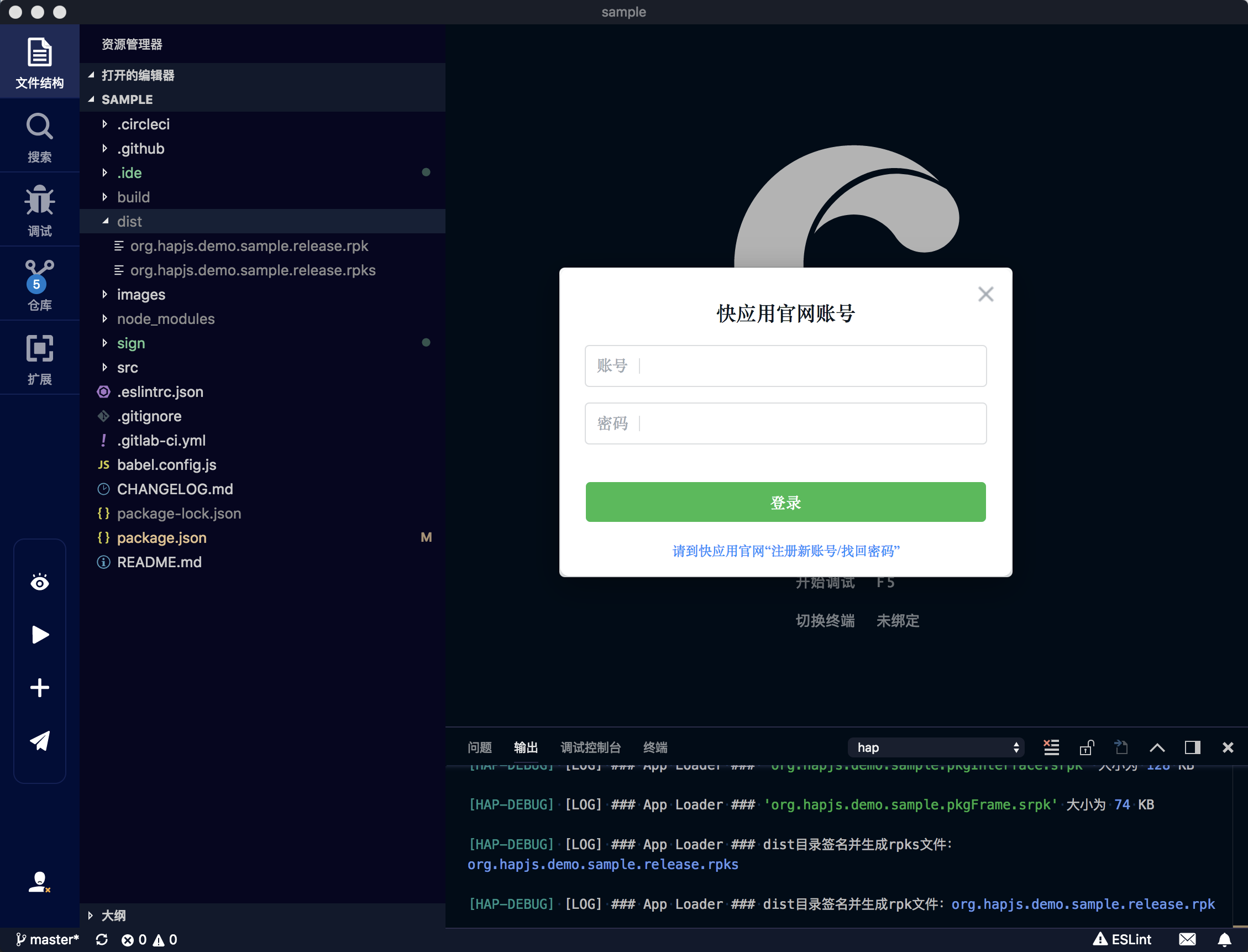
Task: Click the org.hapjs.demo.sample.release.rpk log link
Action: [x=1083, y=904]
